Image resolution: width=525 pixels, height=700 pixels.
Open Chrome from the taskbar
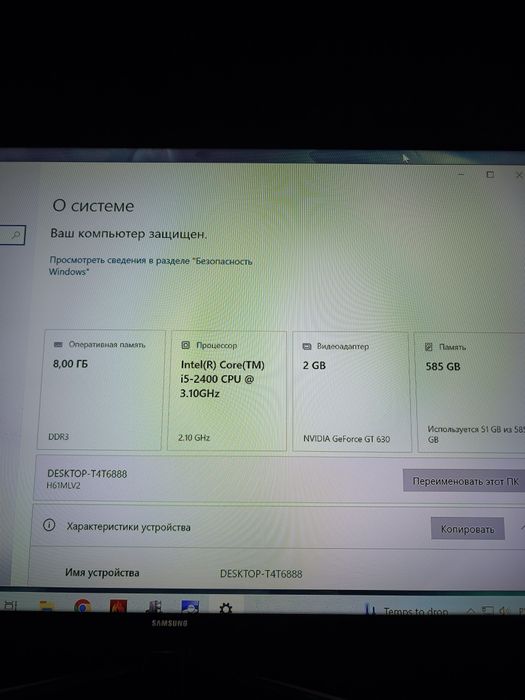tap(82, 607)
